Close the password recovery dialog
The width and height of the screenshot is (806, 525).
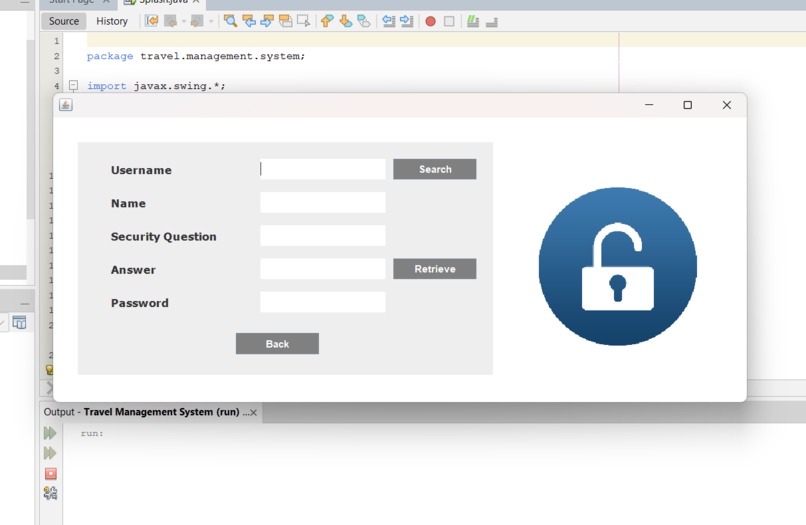726,105
